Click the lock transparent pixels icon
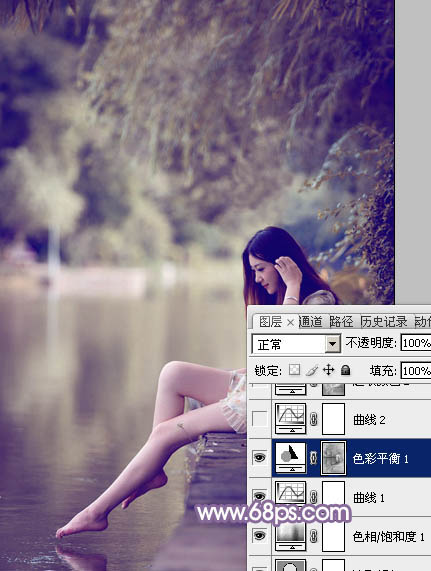431x571 pixels. click(294, 370)
